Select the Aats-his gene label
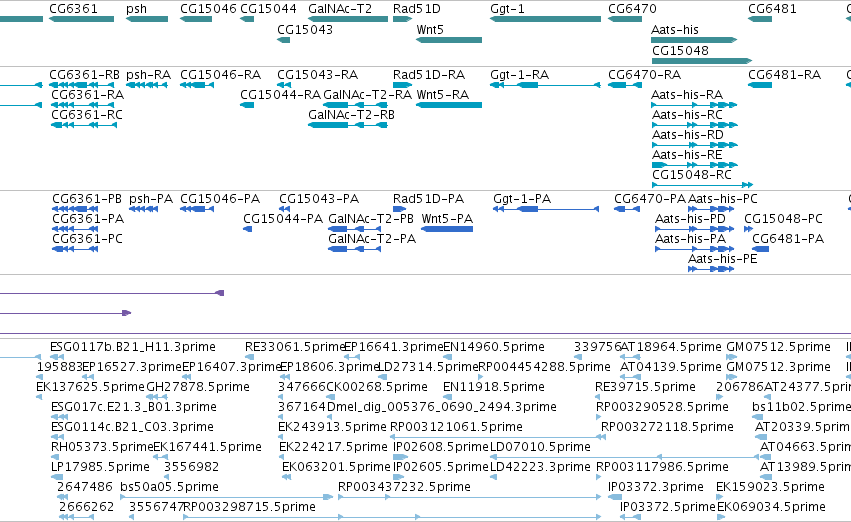Viewport: 851px width, 522px height. click(675, 29)
